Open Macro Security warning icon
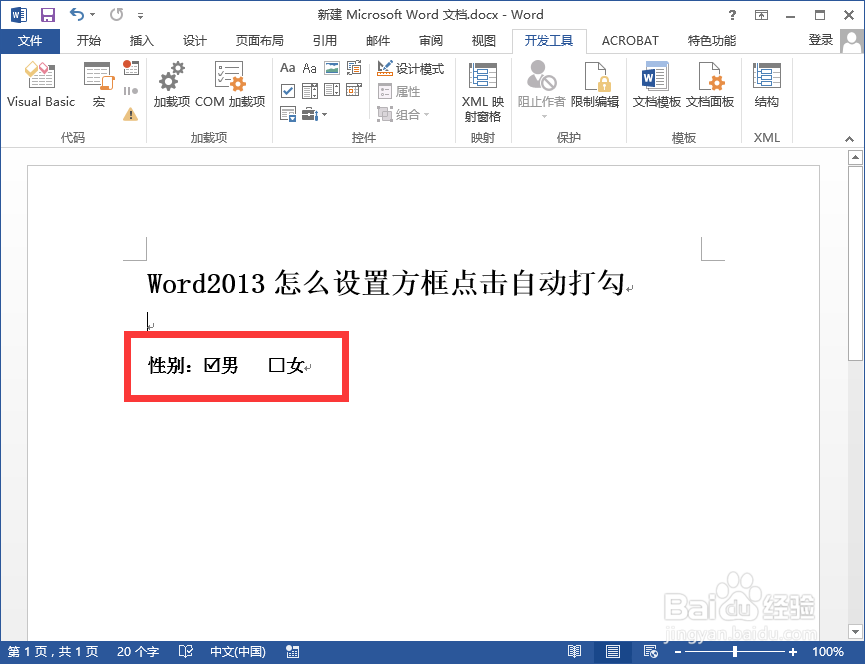The image size is (865, 664). (x=131, y=114)
